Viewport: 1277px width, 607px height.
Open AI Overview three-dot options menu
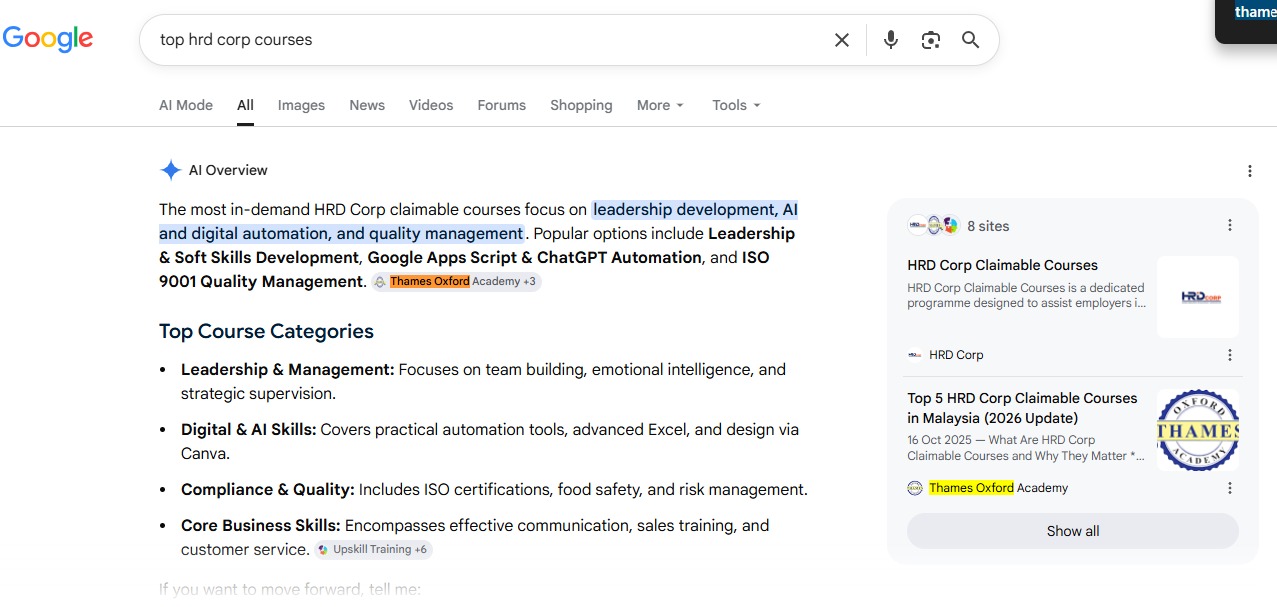pos(1249,171)
